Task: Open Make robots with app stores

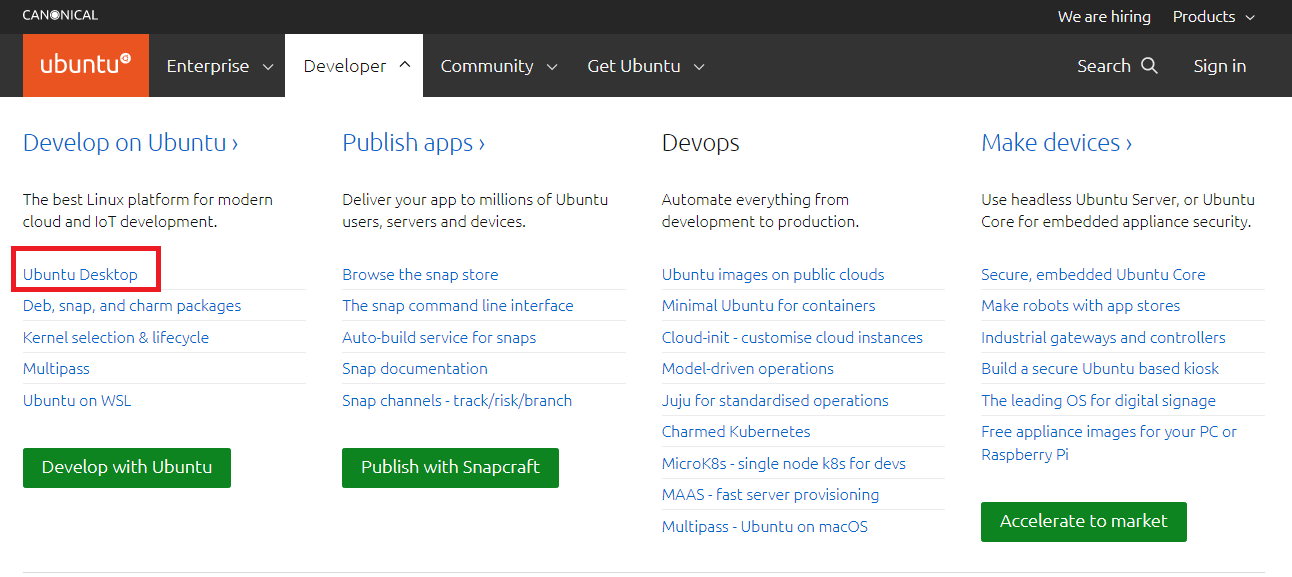Action: tap(1081, 305)
